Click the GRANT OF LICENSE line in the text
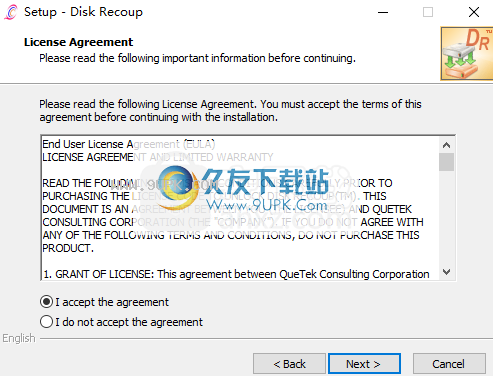Image resolution: width=493 pixels, height=376 pixels. [236, 274]
